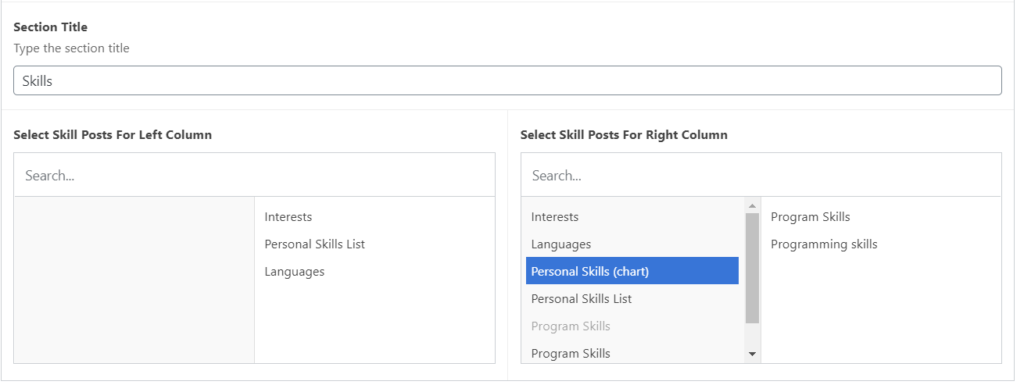Click the scrollbar thumb of Right Column list
Viewport: 1024px width, 392px height.
click(x=752, y=268)
